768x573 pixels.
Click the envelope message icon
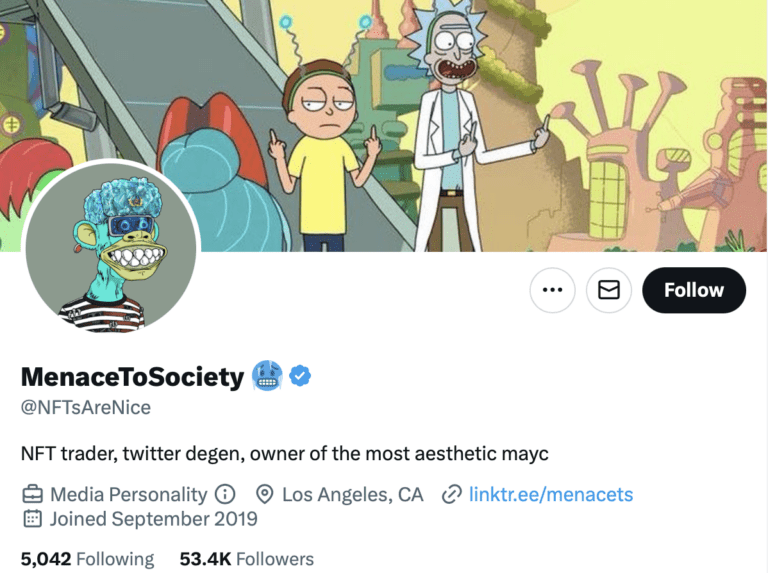(x=608, y=290)
